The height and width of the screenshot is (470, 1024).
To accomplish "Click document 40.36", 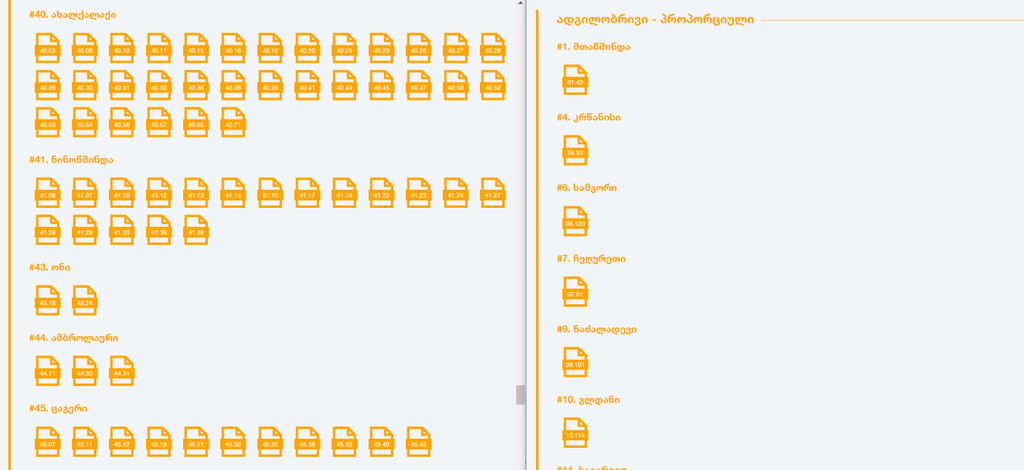I will coord(197,86).
